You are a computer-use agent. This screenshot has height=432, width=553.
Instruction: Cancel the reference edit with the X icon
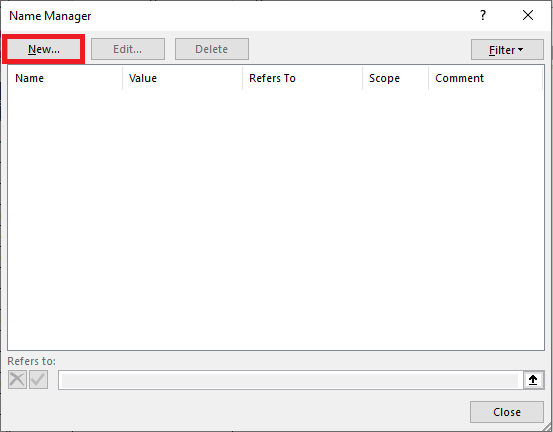pos(17,380)
